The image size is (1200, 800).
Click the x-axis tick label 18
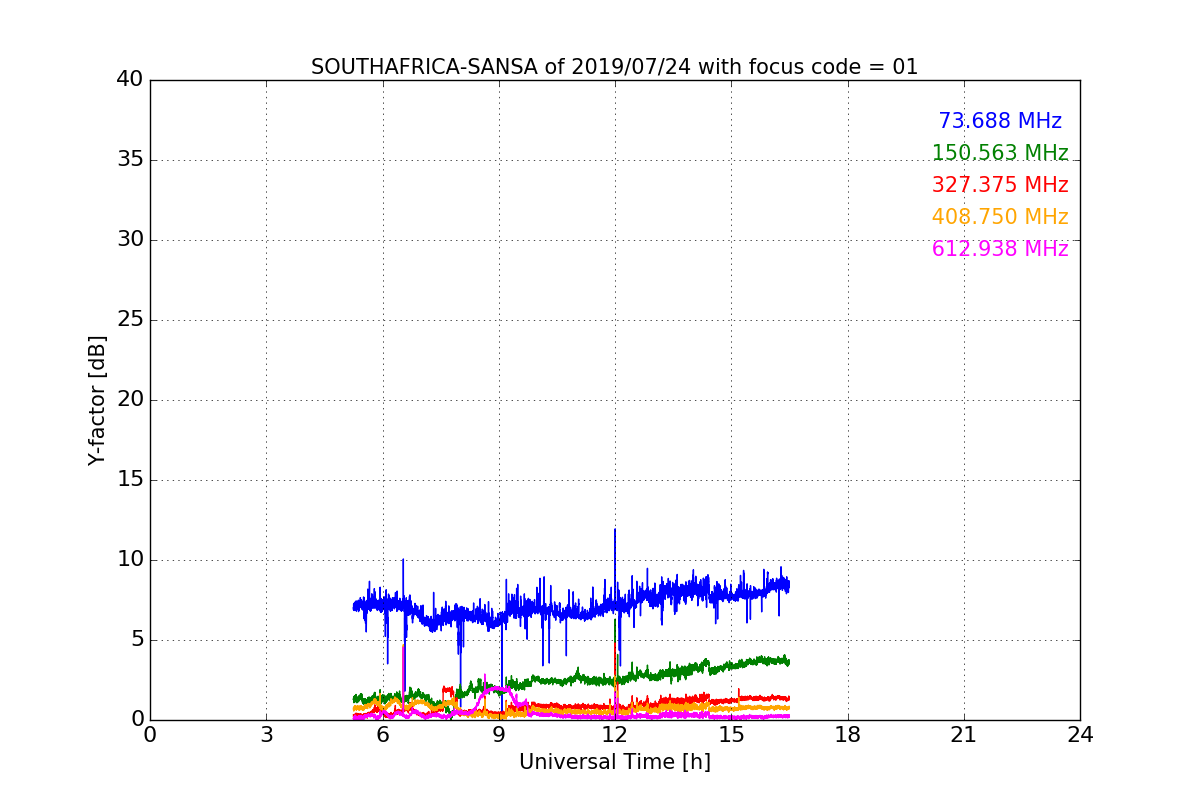point(848,735)
